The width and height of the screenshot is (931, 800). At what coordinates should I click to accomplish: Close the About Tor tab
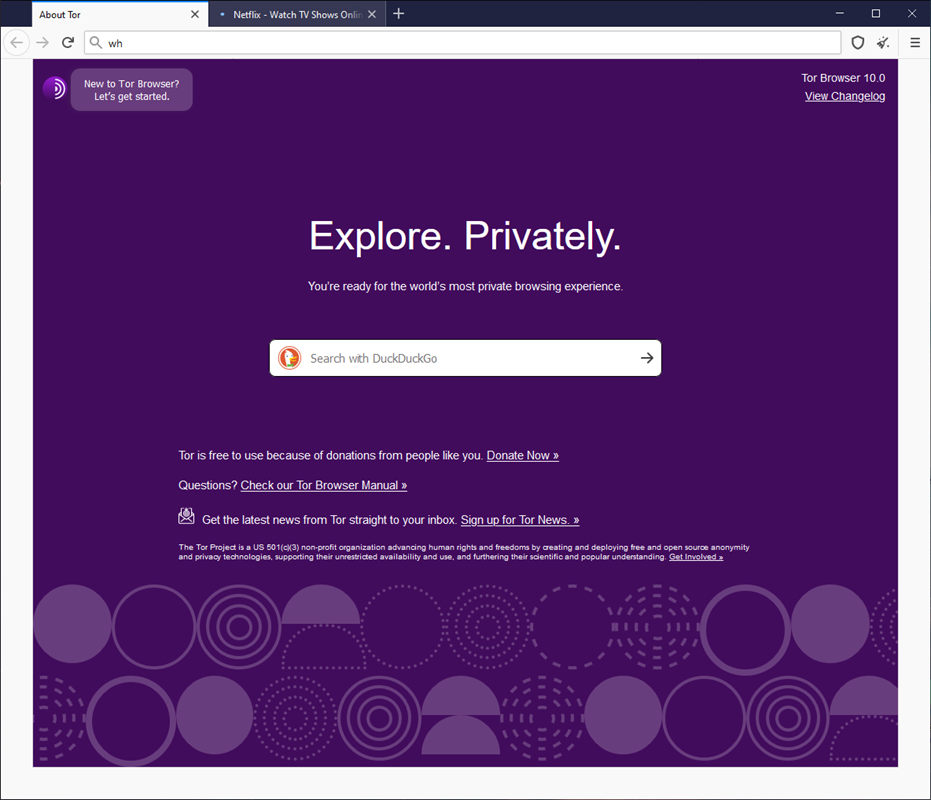click(195, 14)
